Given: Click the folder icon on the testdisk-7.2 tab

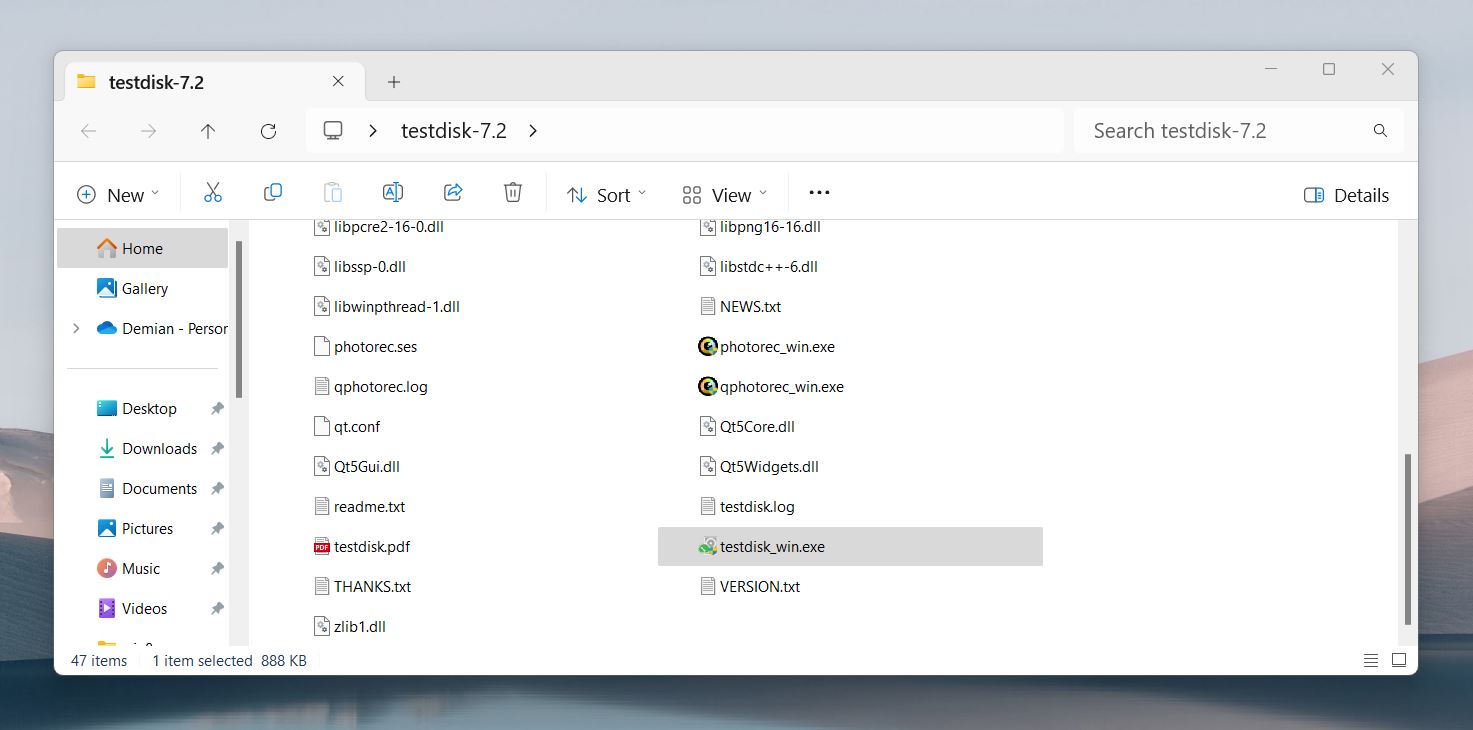Looking at the screenshot, I should coord(86,82).
